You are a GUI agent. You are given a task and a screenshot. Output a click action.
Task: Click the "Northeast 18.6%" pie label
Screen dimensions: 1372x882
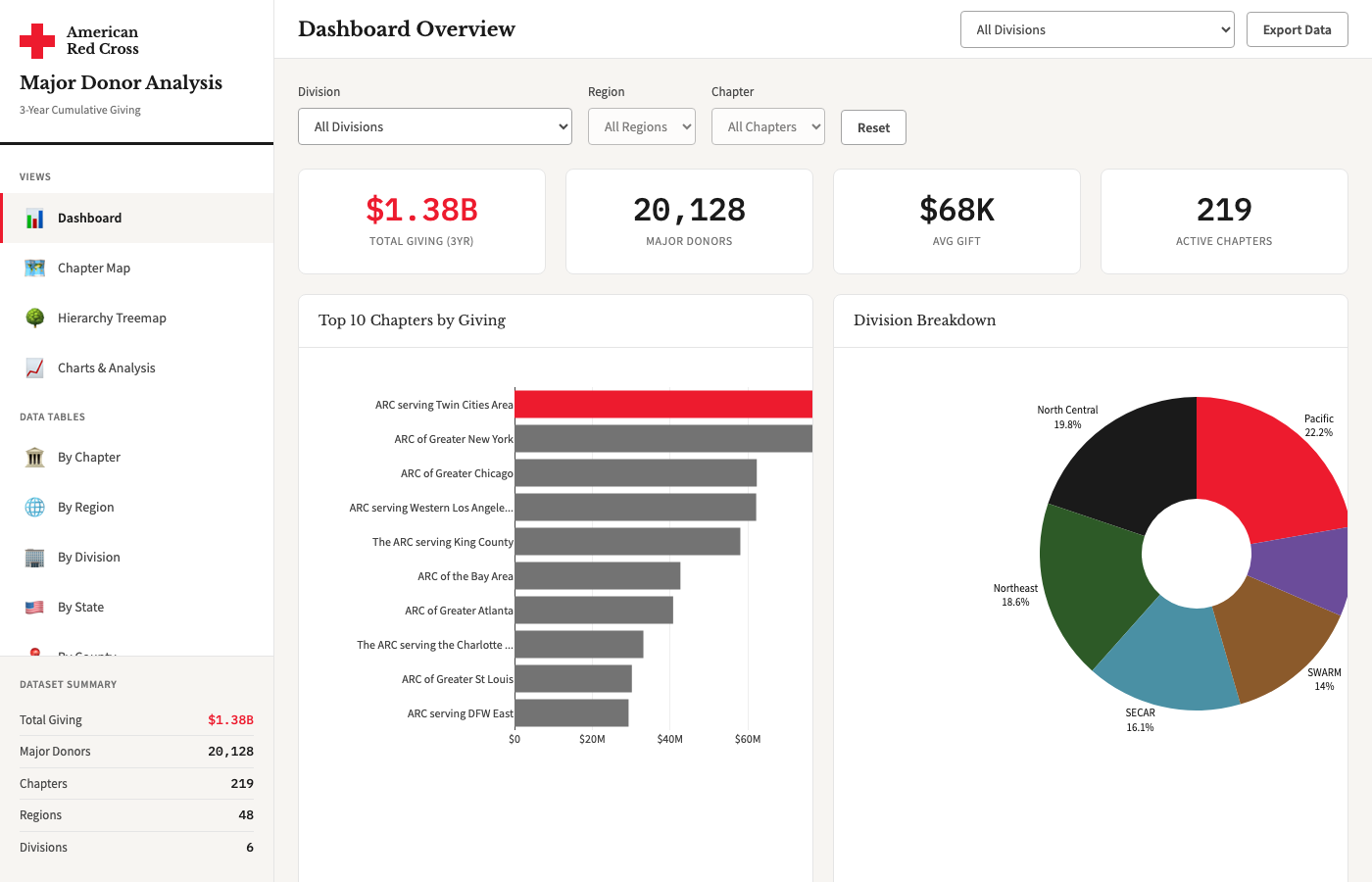tap(1015, 595)
